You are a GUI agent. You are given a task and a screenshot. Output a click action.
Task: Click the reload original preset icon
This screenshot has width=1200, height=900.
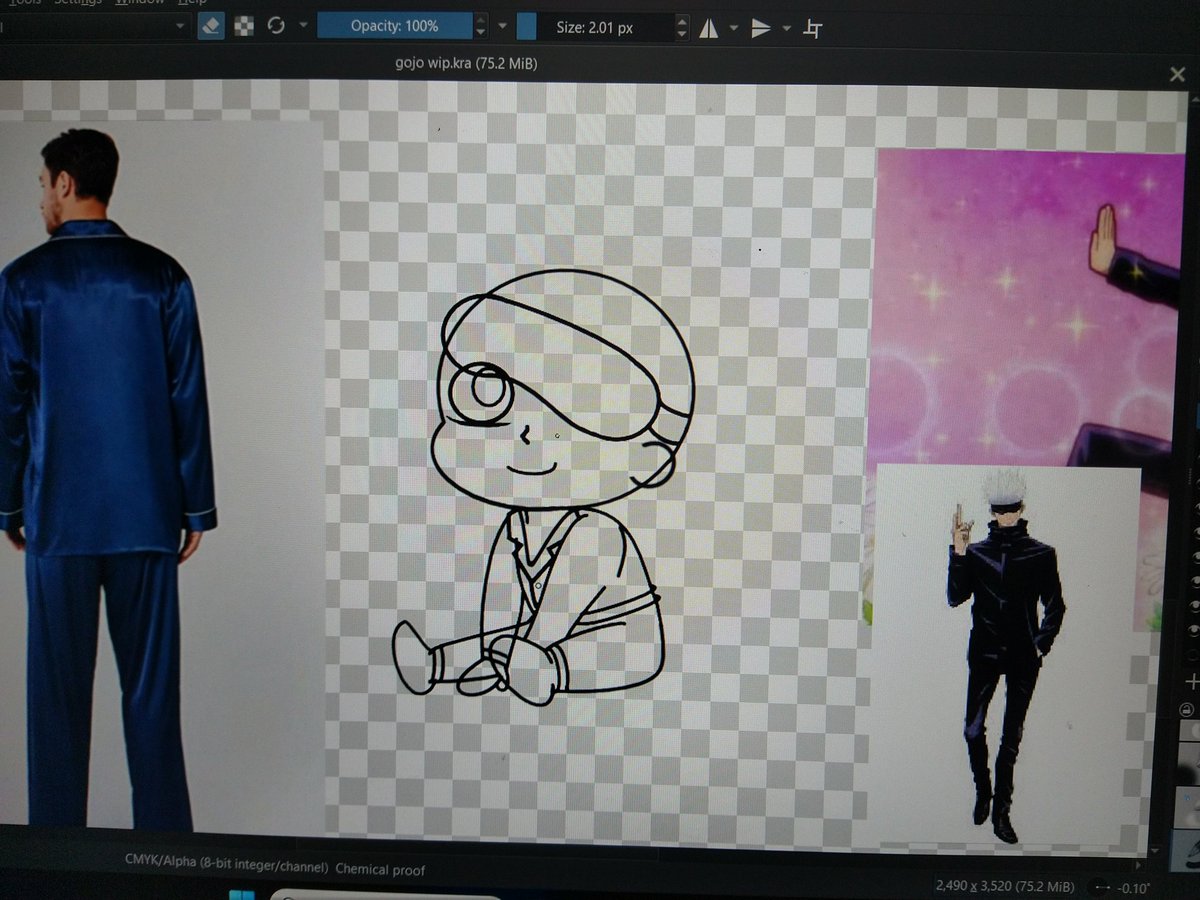tap(276, 27)
